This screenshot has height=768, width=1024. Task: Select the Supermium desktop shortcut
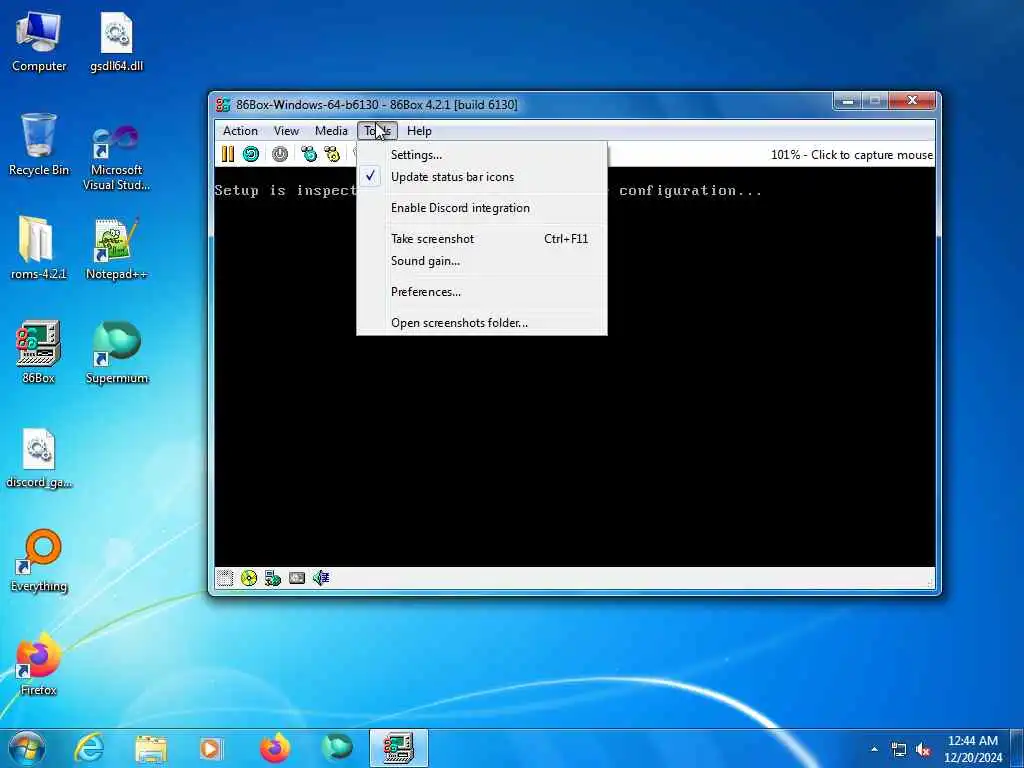click(x=116, y=351)
